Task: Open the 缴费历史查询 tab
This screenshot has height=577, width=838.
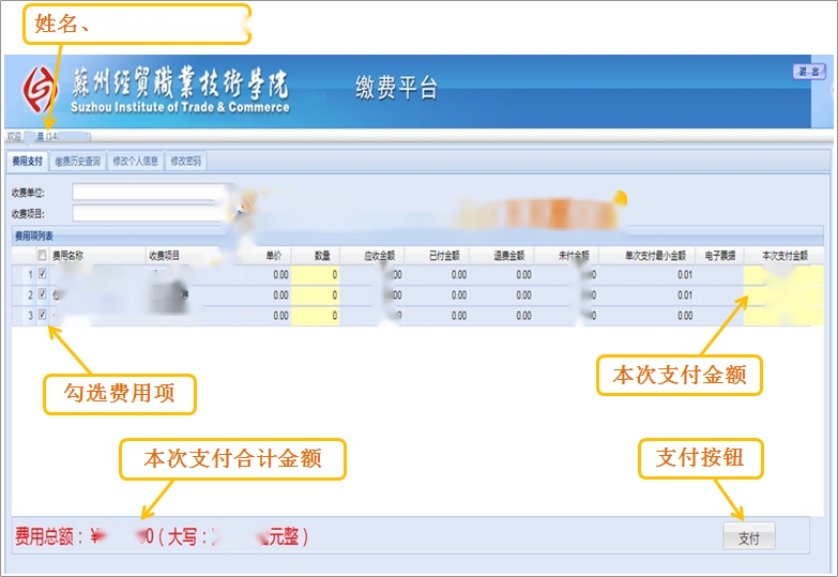Action: click(77, 161)
